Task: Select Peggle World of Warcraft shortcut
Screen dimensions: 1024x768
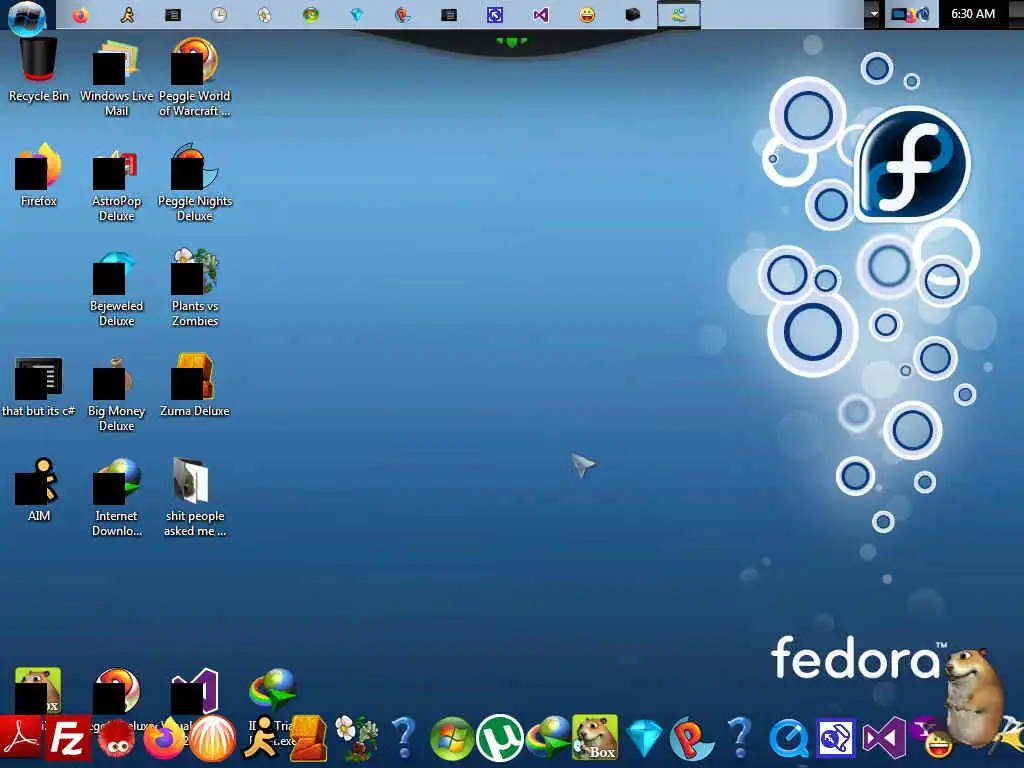Action: (195, 78)
